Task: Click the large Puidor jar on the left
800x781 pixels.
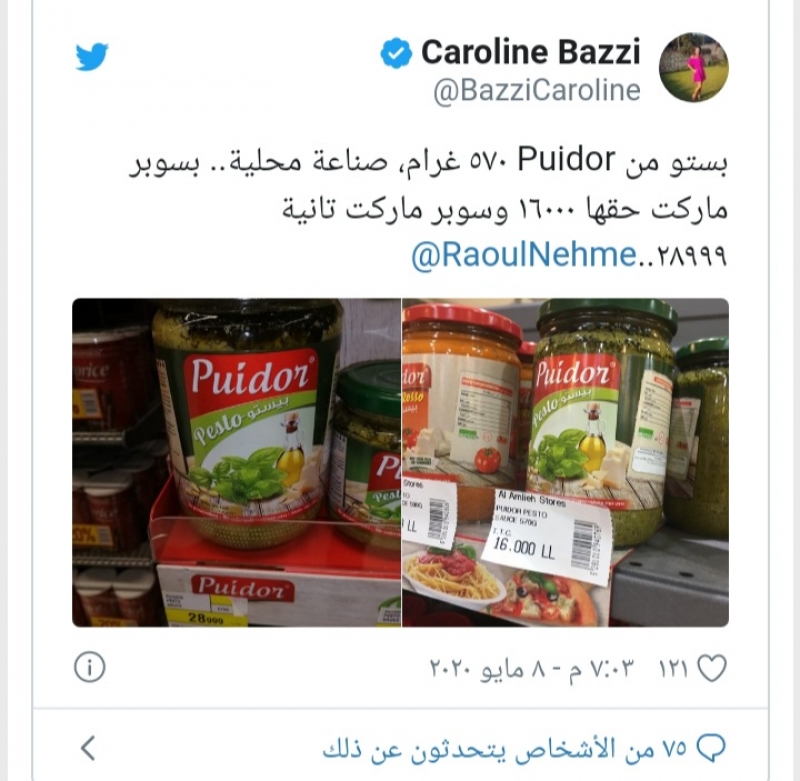Action: (246, 423)
